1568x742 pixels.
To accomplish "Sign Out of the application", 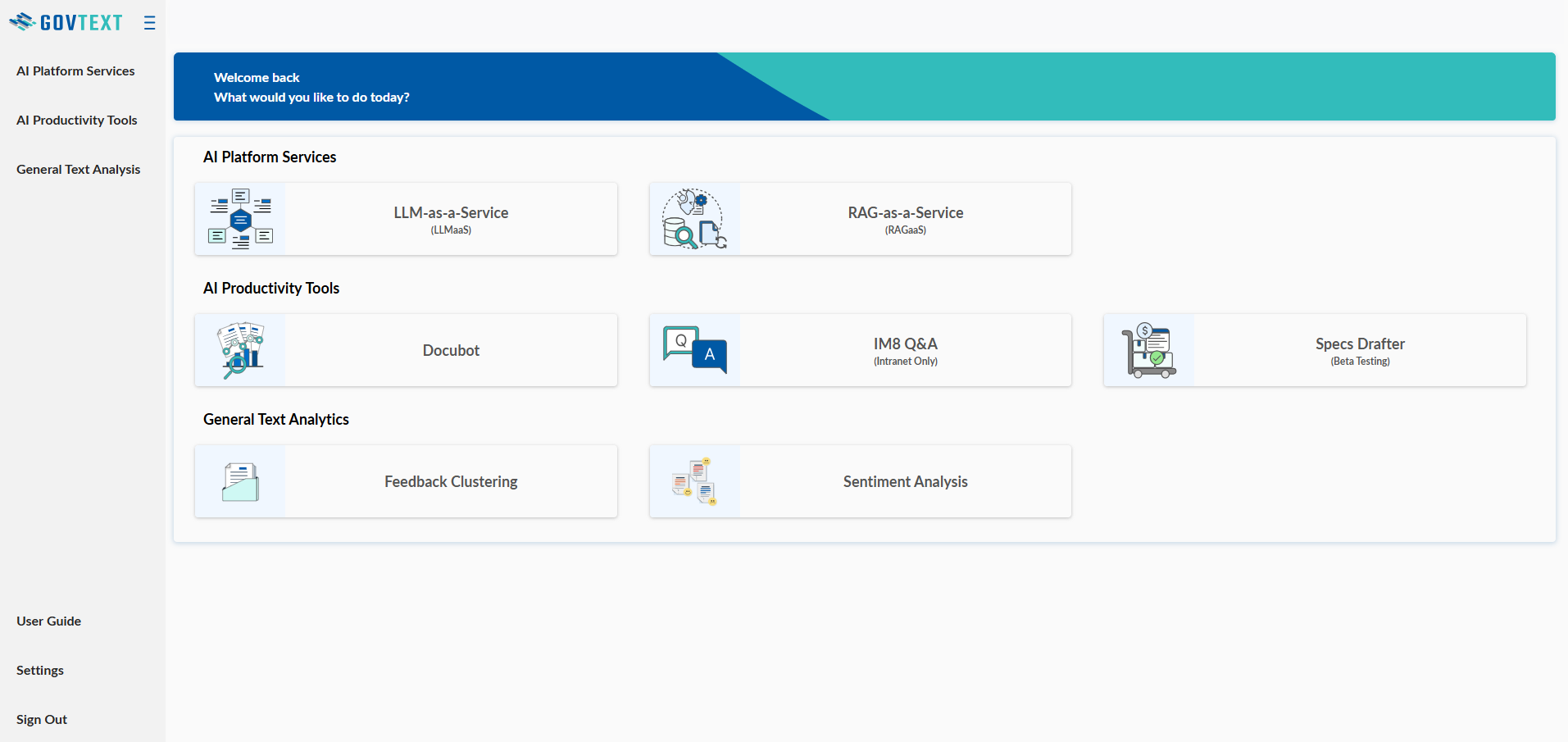I will click(x=42, y=720).
